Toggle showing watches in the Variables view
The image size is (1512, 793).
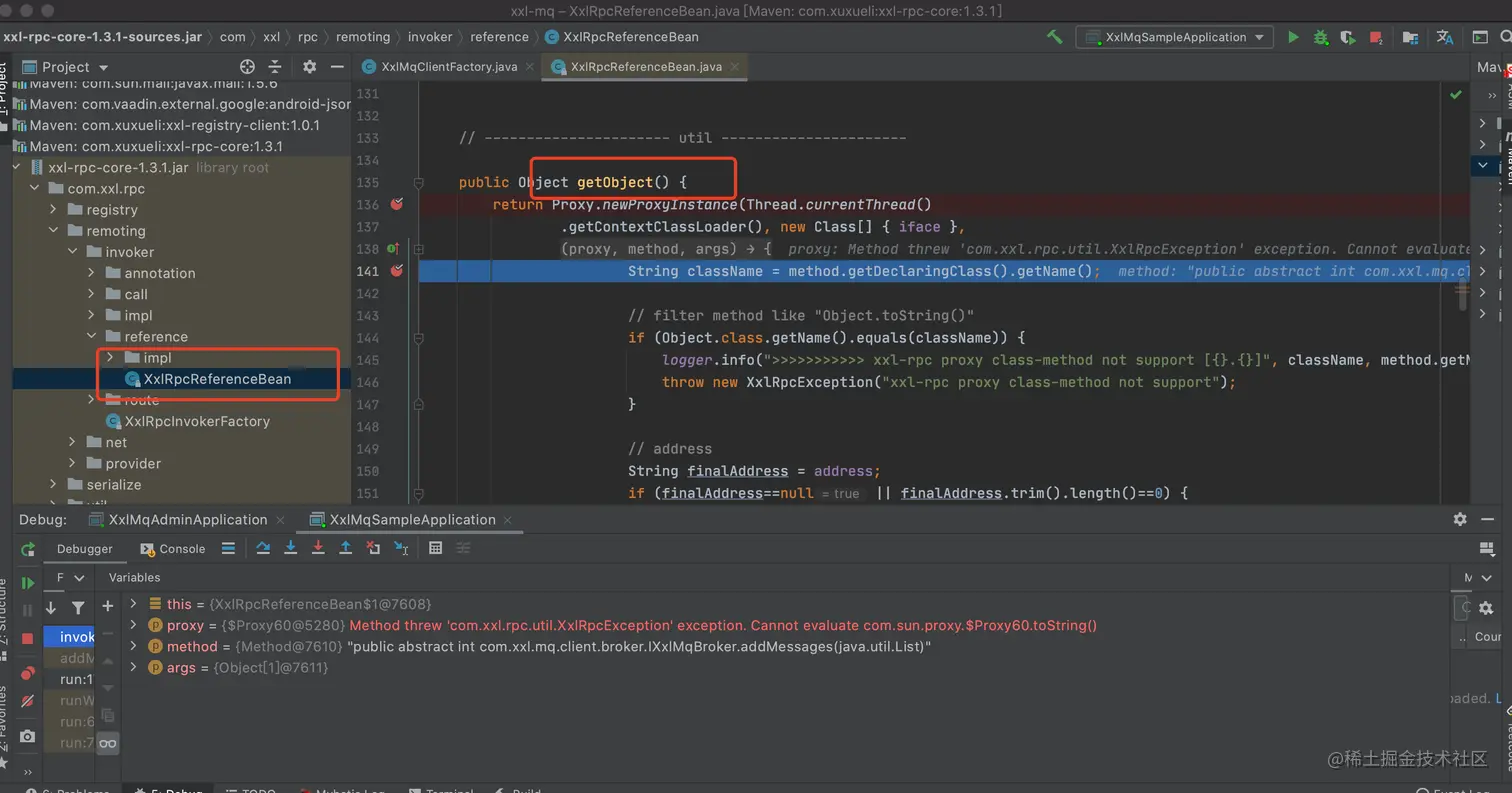[108, 743]
